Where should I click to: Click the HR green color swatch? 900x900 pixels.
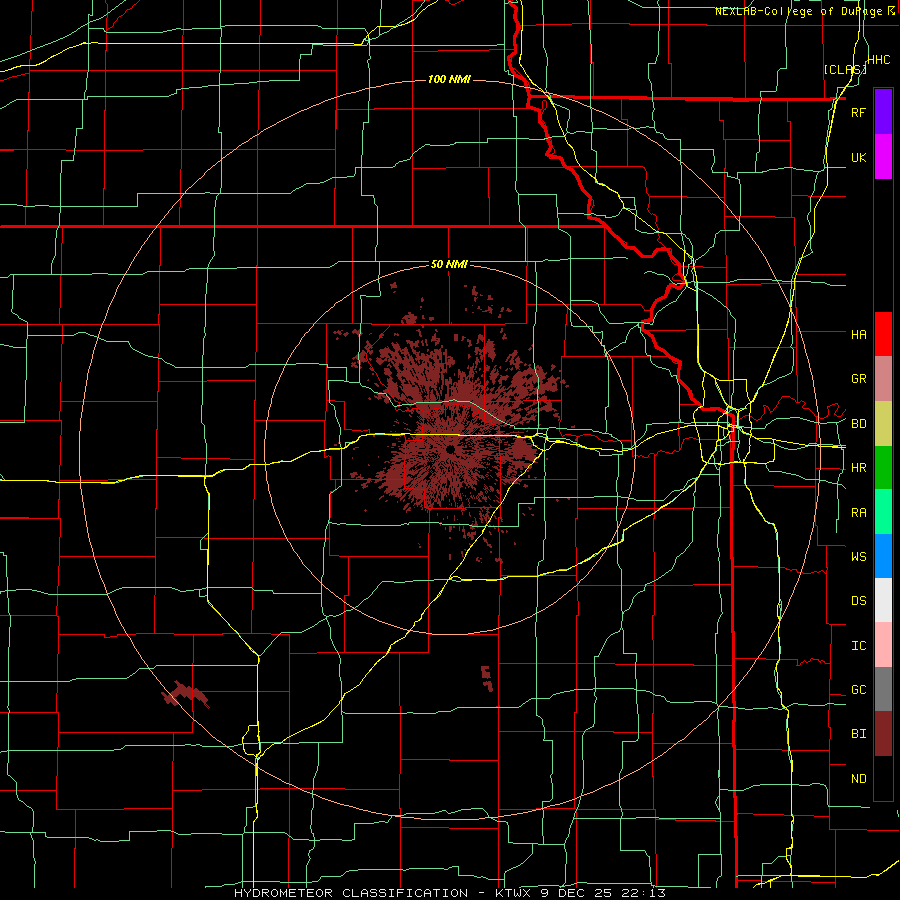click(x=883, y=468)
